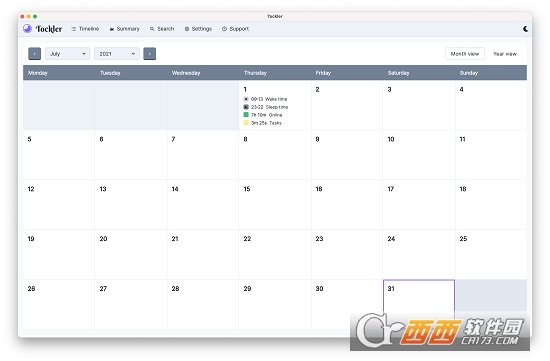Expand the 2021 year dropdown
This screenshot has width=550, height=361.
(117, 54)
